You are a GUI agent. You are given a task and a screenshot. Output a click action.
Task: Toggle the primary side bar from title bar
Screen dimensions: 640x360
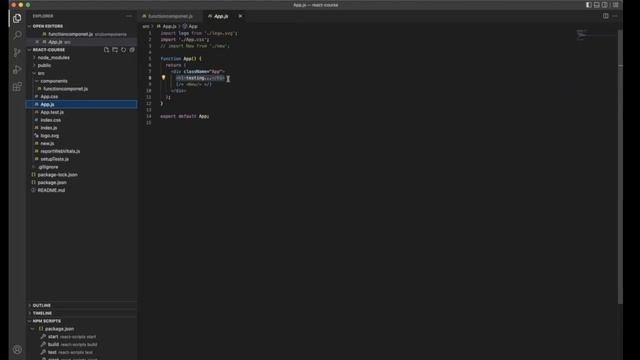589,5
